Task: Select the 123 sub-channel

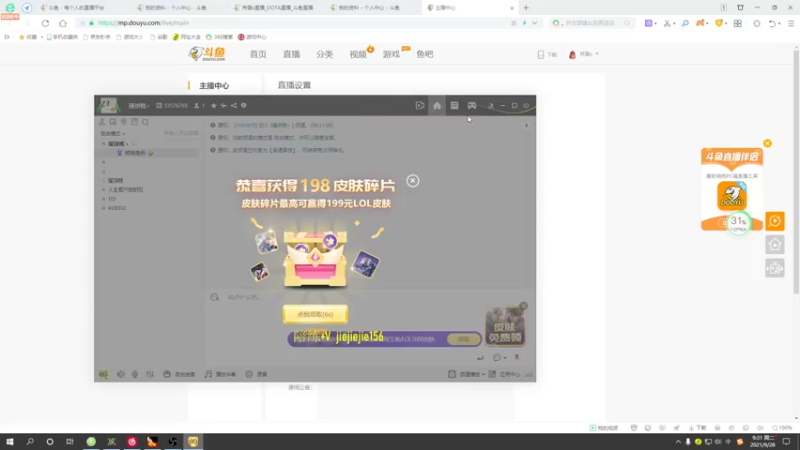Action: click(112, 198)
